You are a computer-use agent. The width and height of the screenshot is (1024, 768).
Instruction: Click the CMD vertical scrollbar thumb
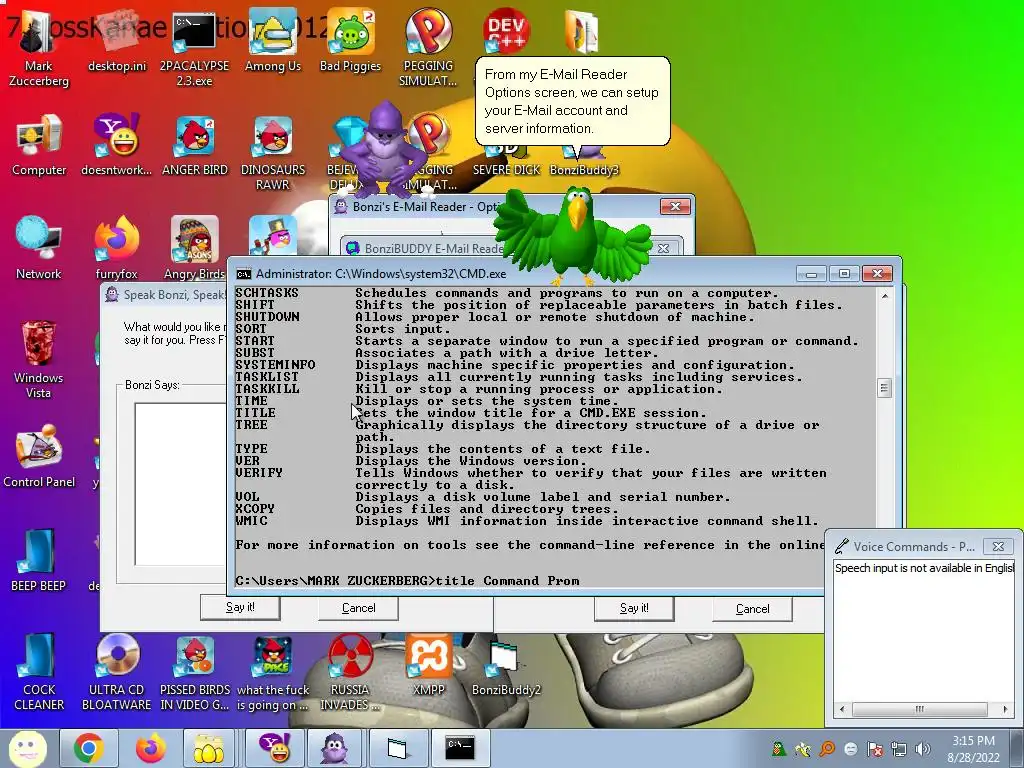coord(884,388)
